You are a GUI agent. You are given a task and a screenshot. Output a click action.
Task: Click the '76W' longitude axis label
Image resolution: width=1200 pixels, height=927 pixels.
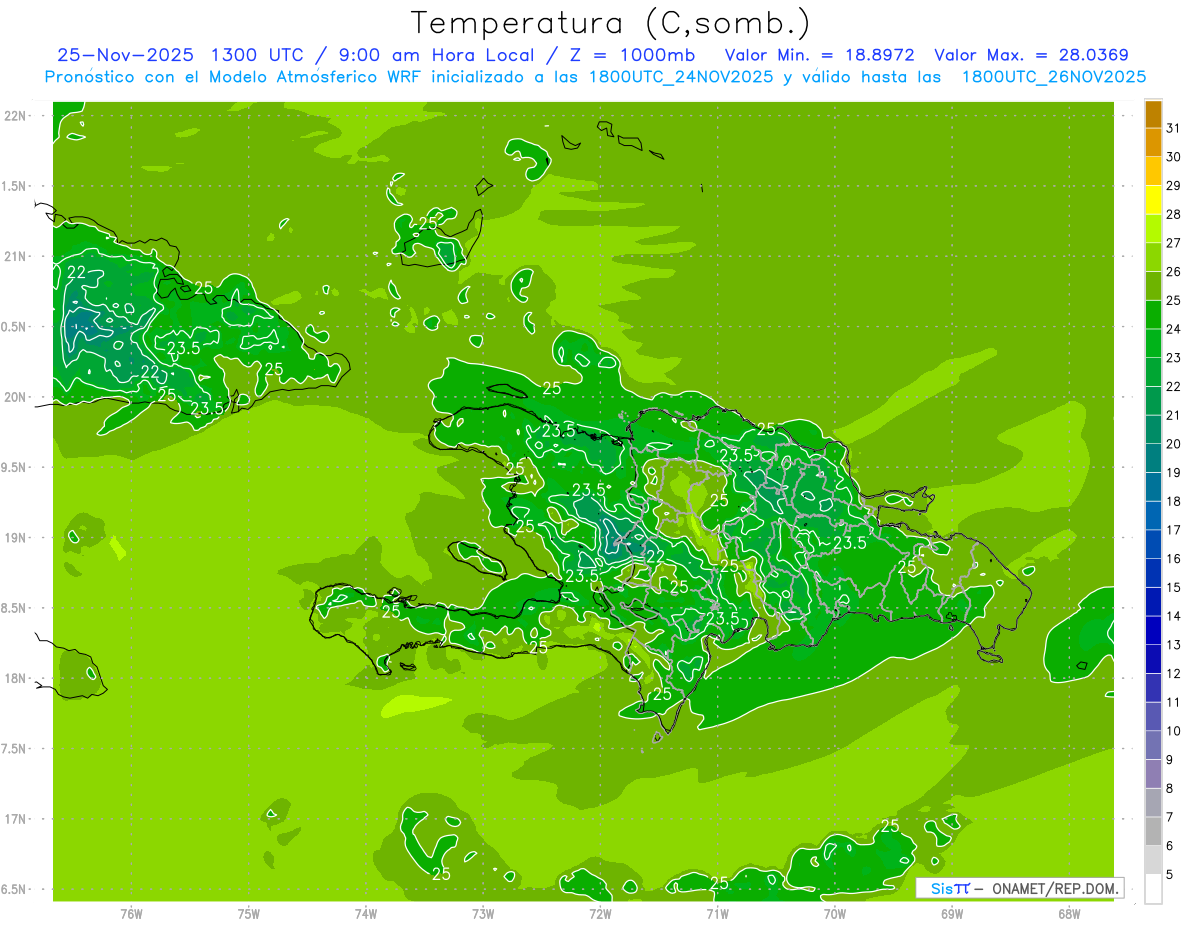[131, 913]
